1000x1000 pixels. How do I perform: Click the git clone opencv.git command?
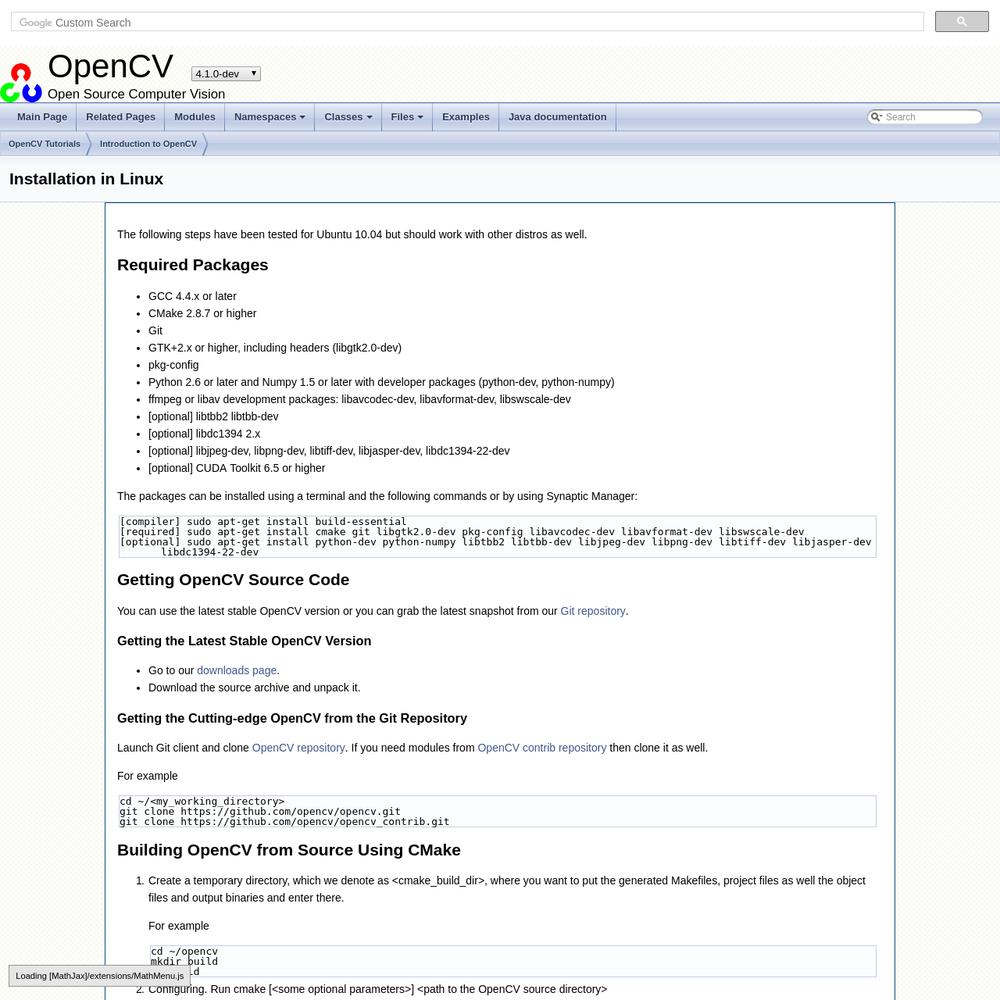[x=260, y=811]
